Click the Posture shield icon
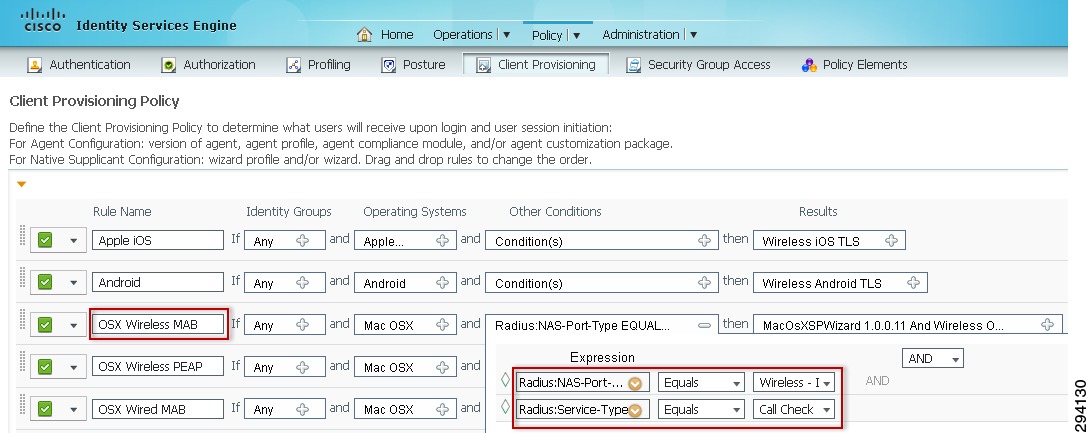This screenshot has width=1087, height=433. 389,65
